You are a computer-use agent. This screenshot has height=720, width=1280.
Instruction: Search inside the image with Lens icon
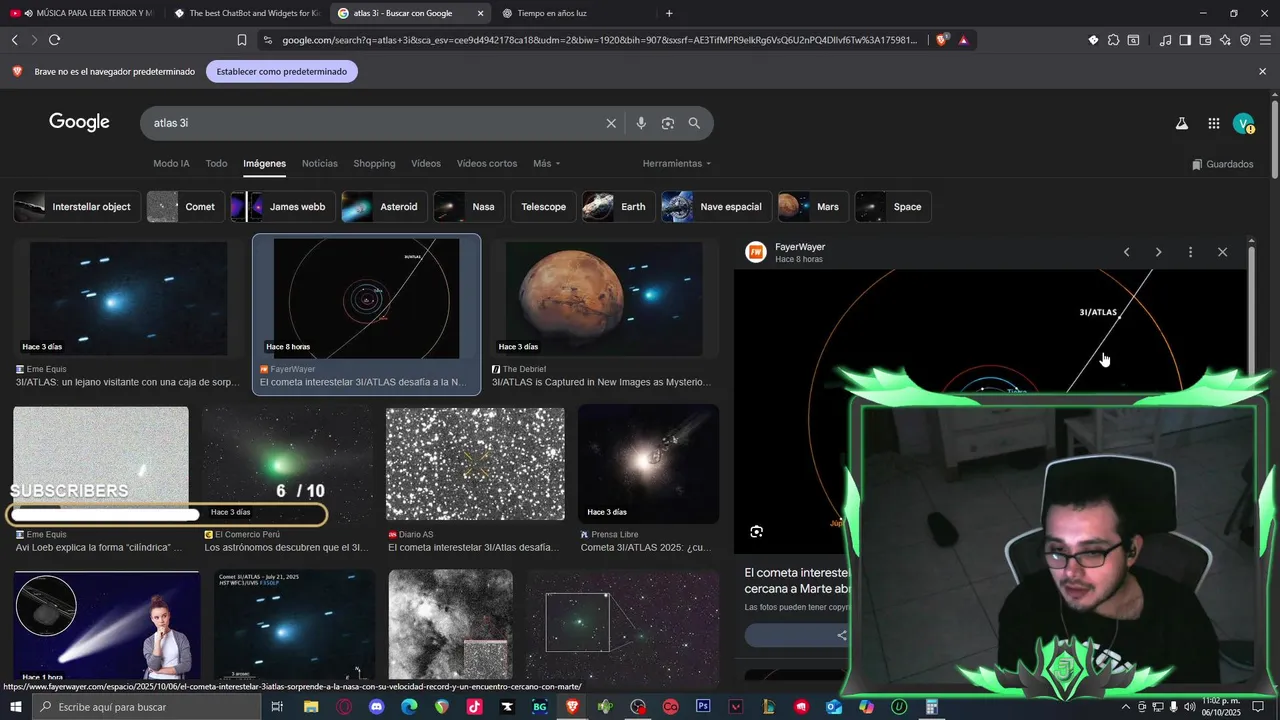click(757, 532)
